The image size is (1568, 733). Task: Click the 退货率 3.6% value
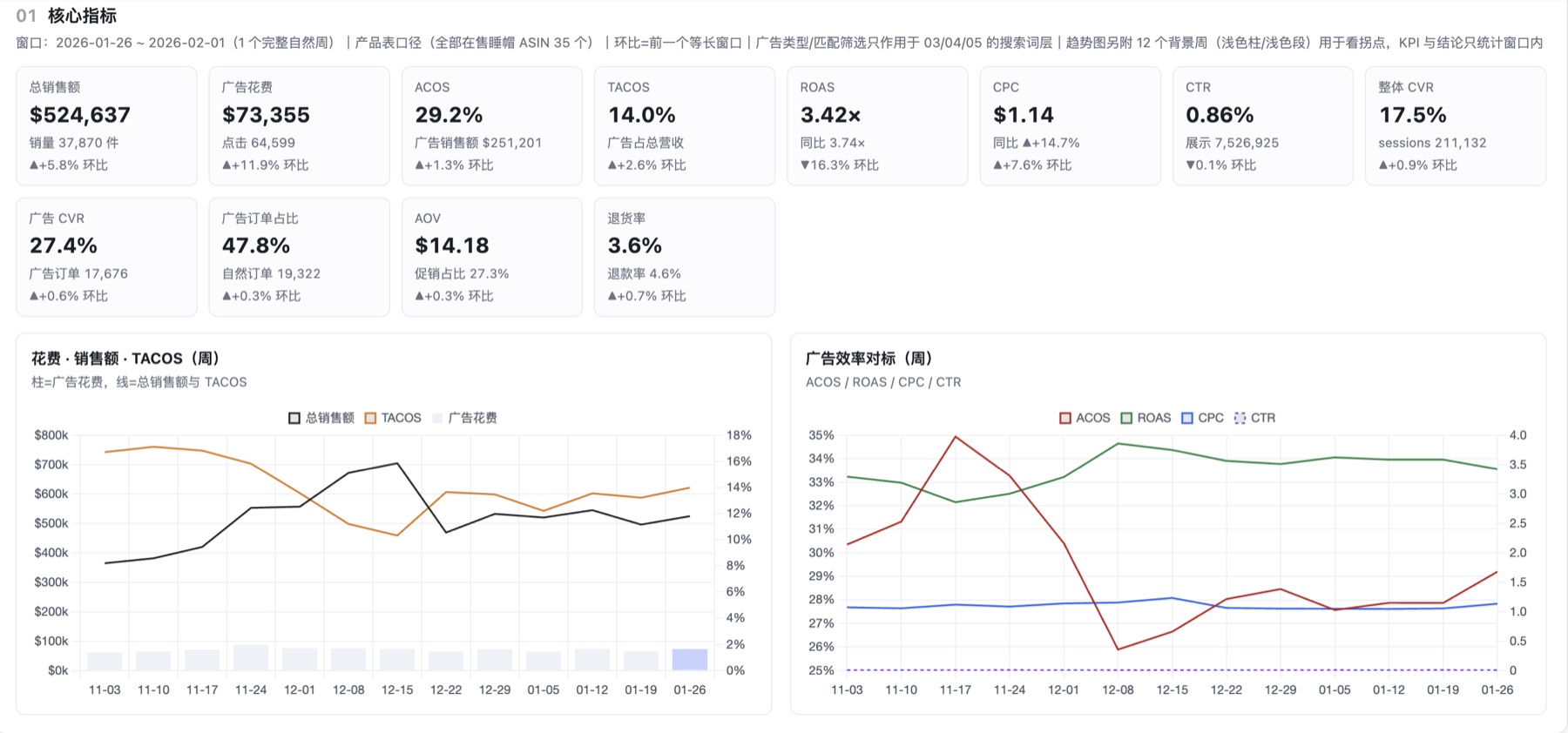[635, 245]
